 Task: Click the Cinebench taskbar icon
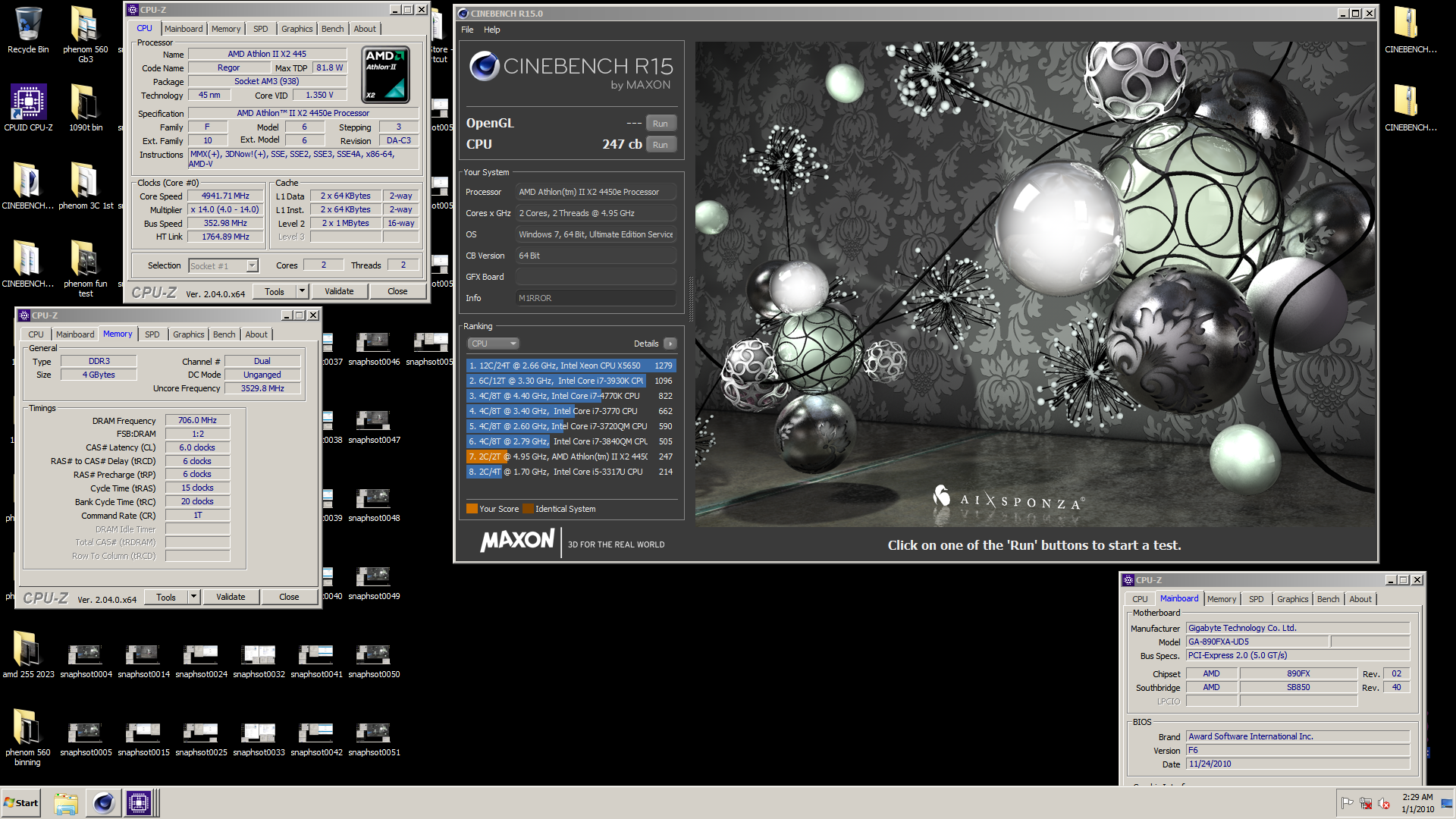103,803
